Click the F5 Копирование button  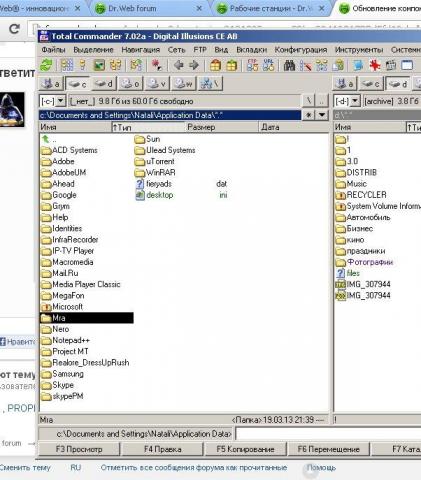click(x=245, y=449)
